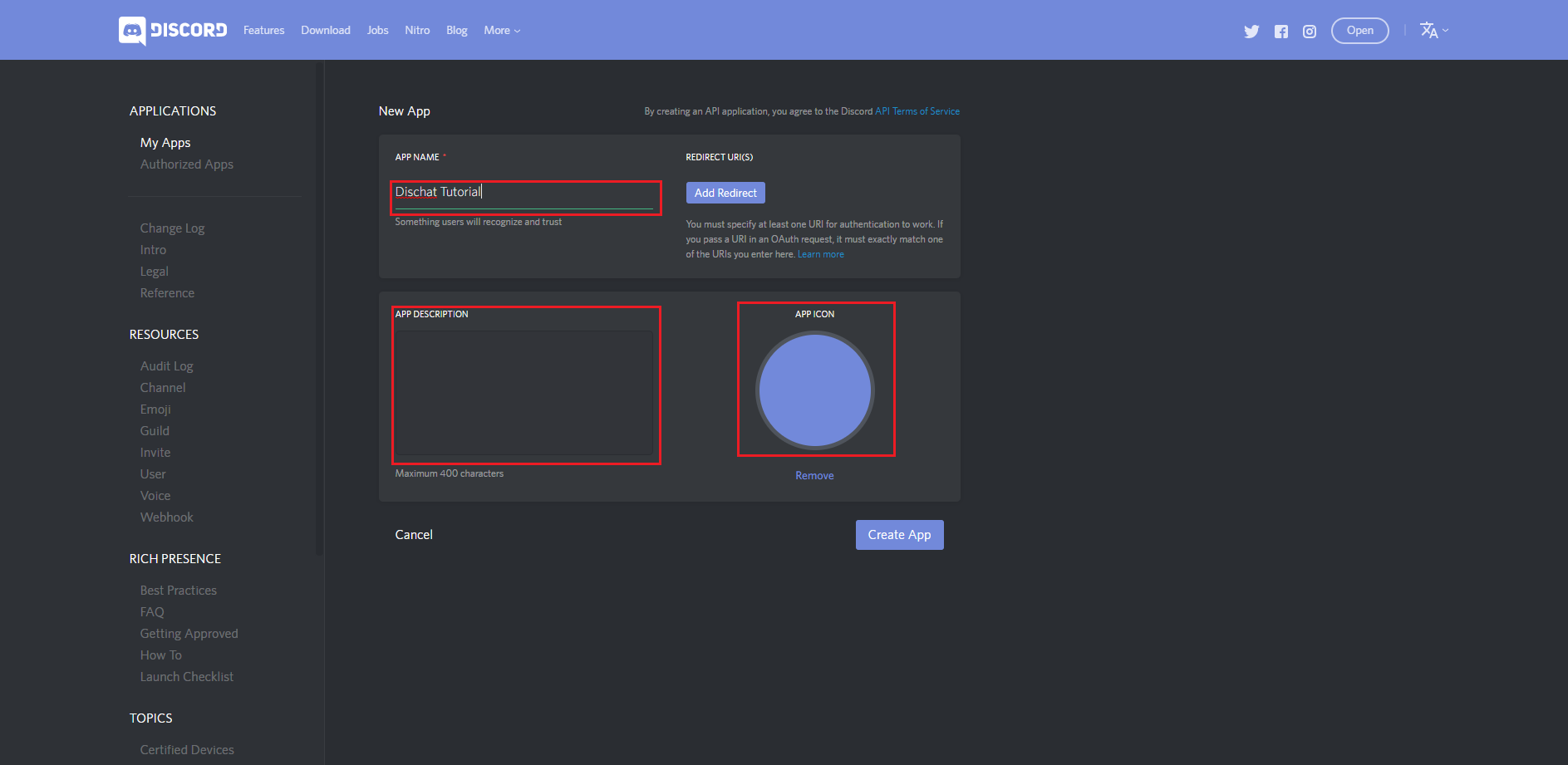Open Webhook resource page
The height and width of the screenshot is (765, 1568).
(x=166, y=517)
